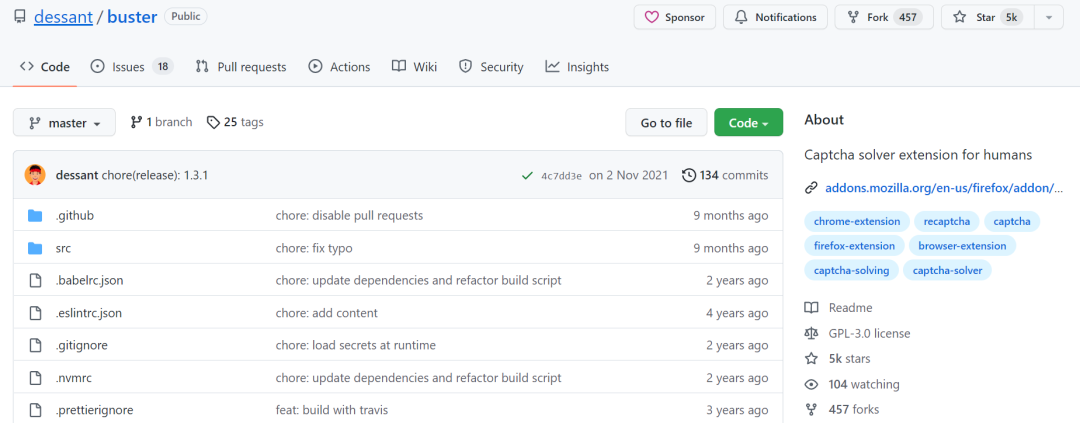Click the .prettierignore file icon

35,410
